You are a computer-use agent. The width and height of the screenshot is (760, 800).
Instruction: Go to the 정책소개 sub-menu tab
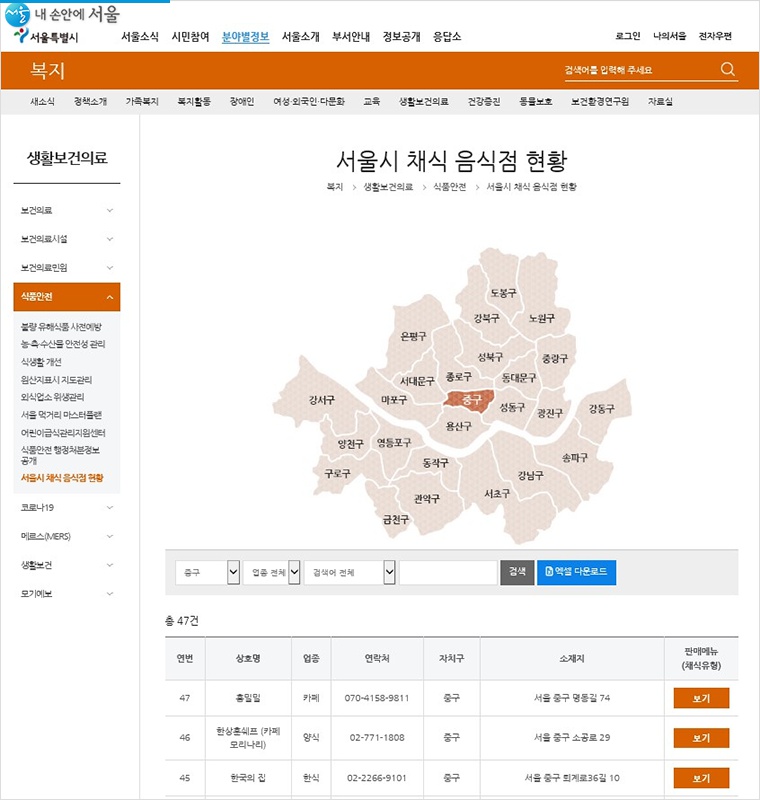(90, 102)
